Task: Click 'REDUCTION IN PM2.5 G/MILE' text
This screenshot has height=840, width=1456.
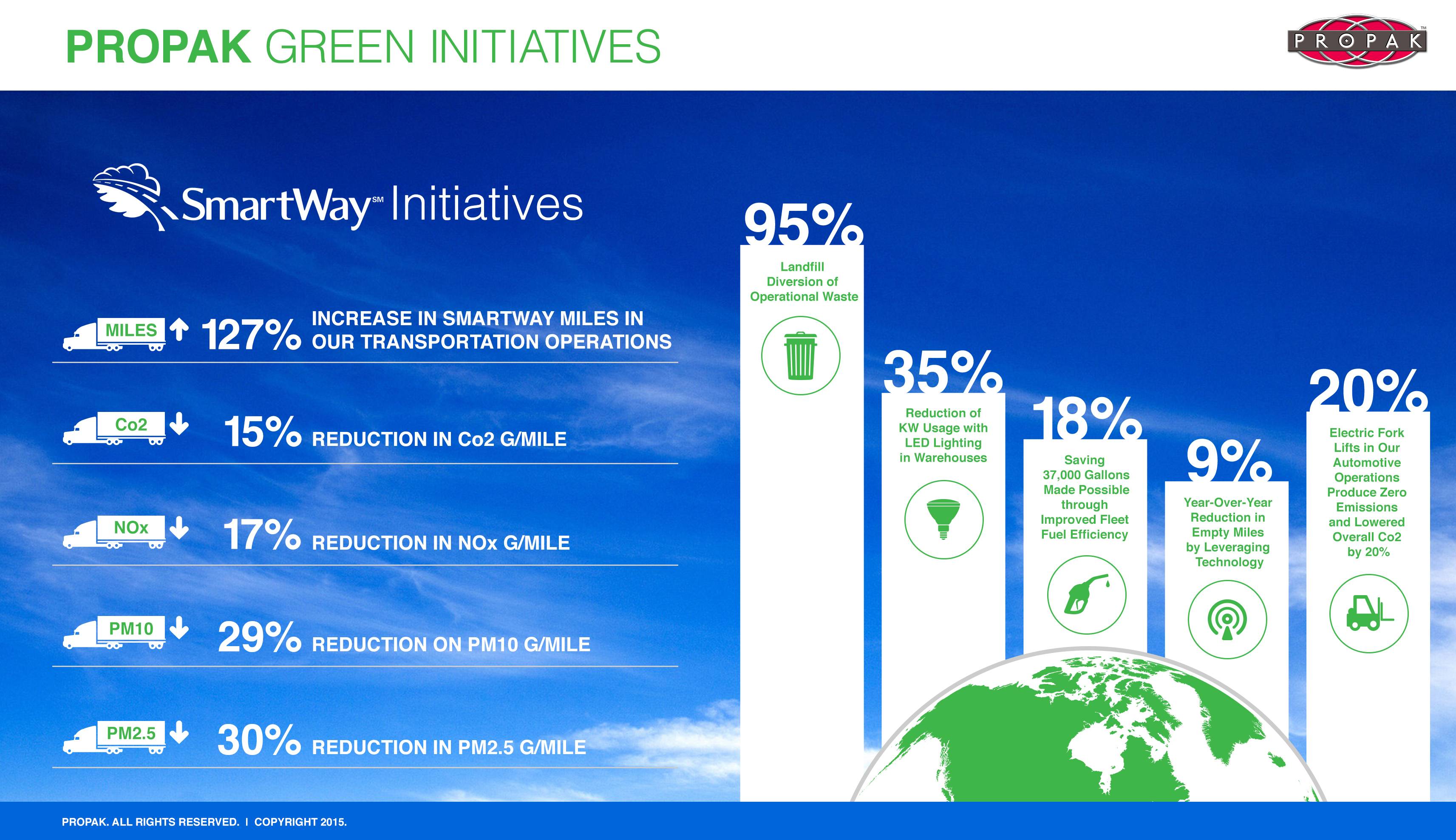Action: 449,747
